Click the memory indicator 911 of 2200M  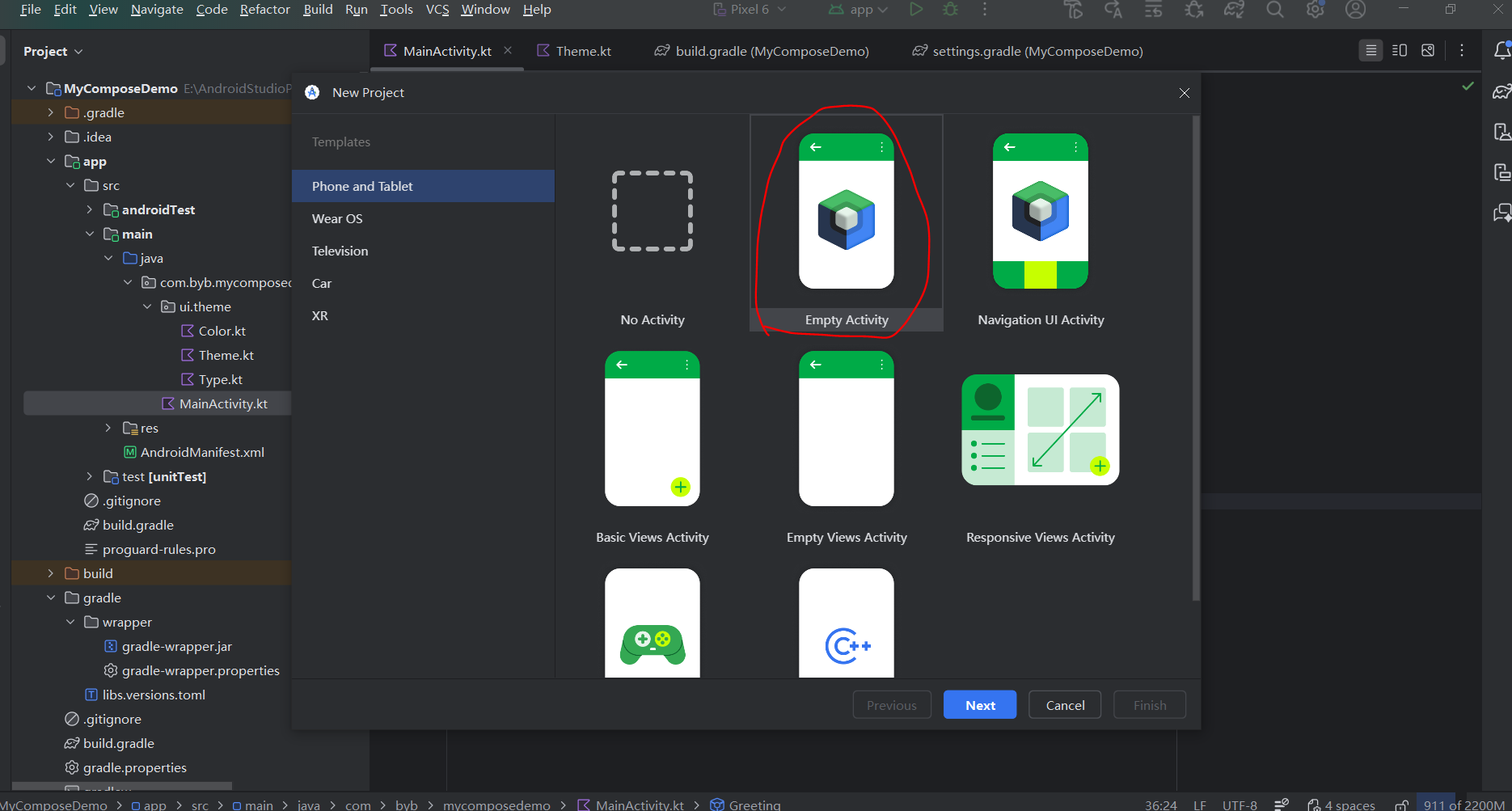click(x=1463, y=805)
